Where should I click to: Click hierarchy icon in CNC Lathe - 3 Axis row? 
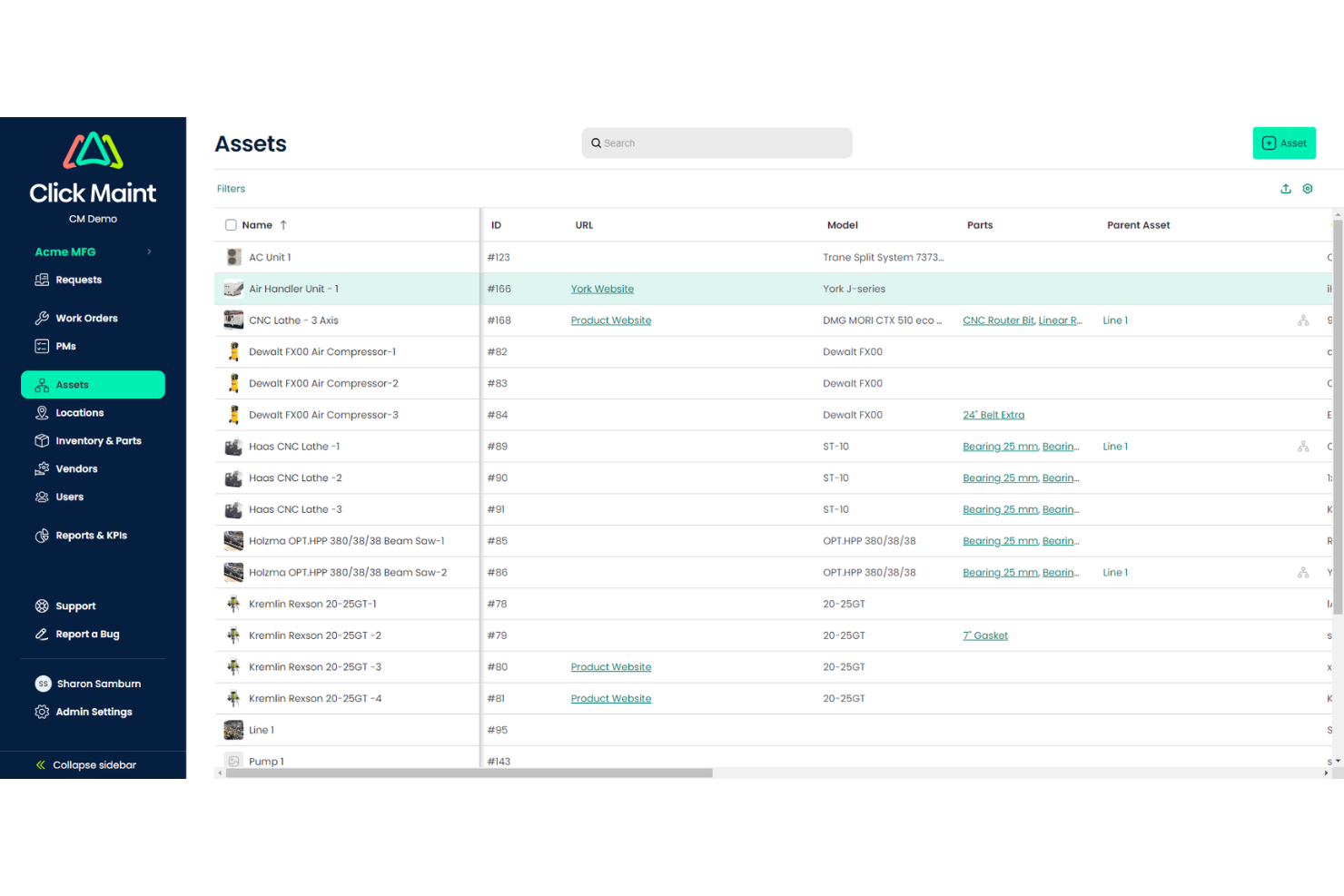coord(1303,320)
